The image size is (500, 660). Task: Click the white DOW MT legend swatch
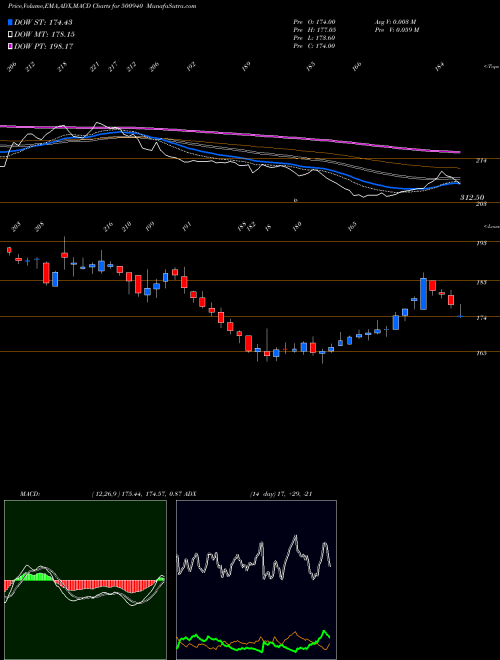click(11, 34)
